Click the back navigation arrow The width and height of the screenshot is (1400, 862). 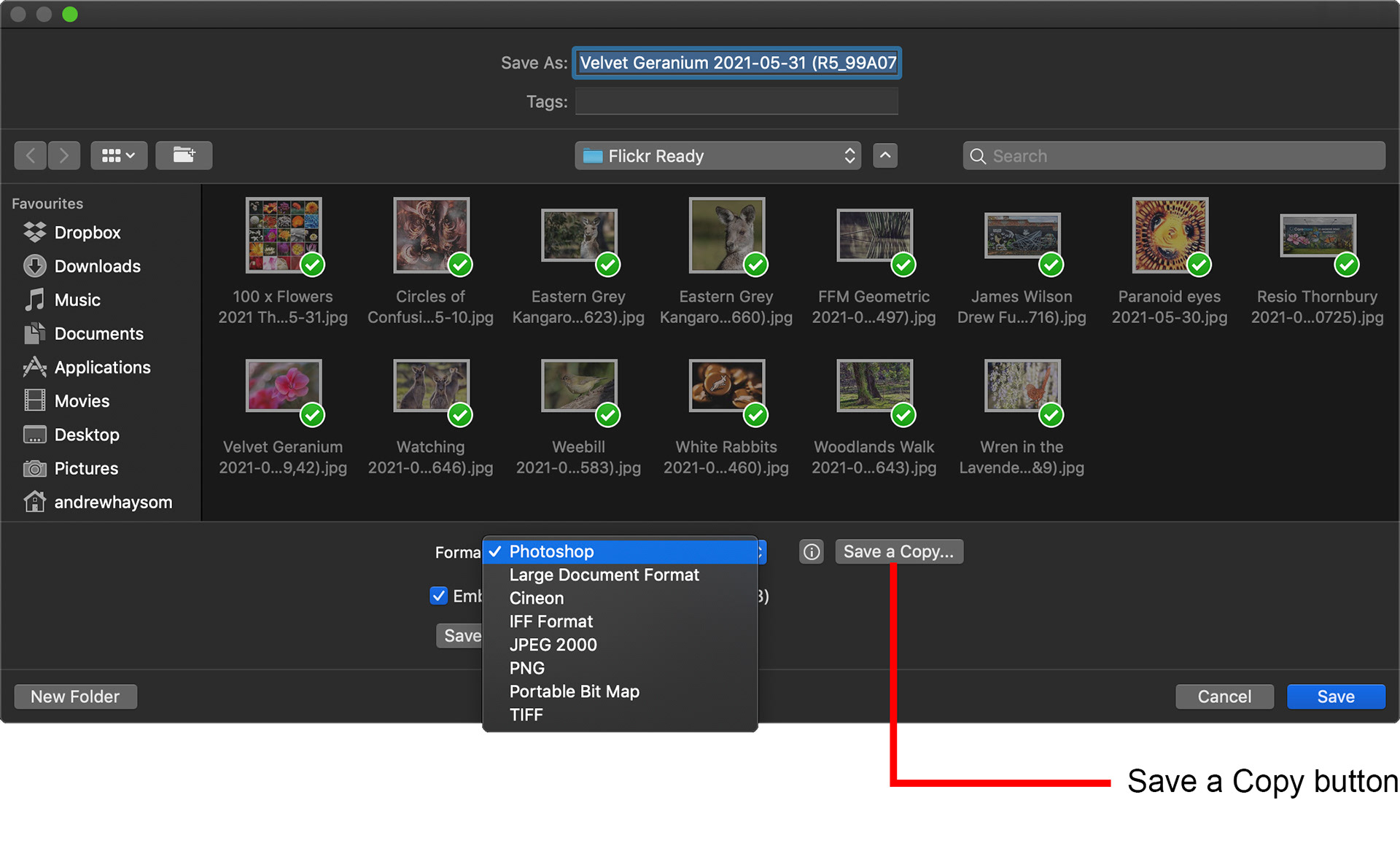(31, 155)
